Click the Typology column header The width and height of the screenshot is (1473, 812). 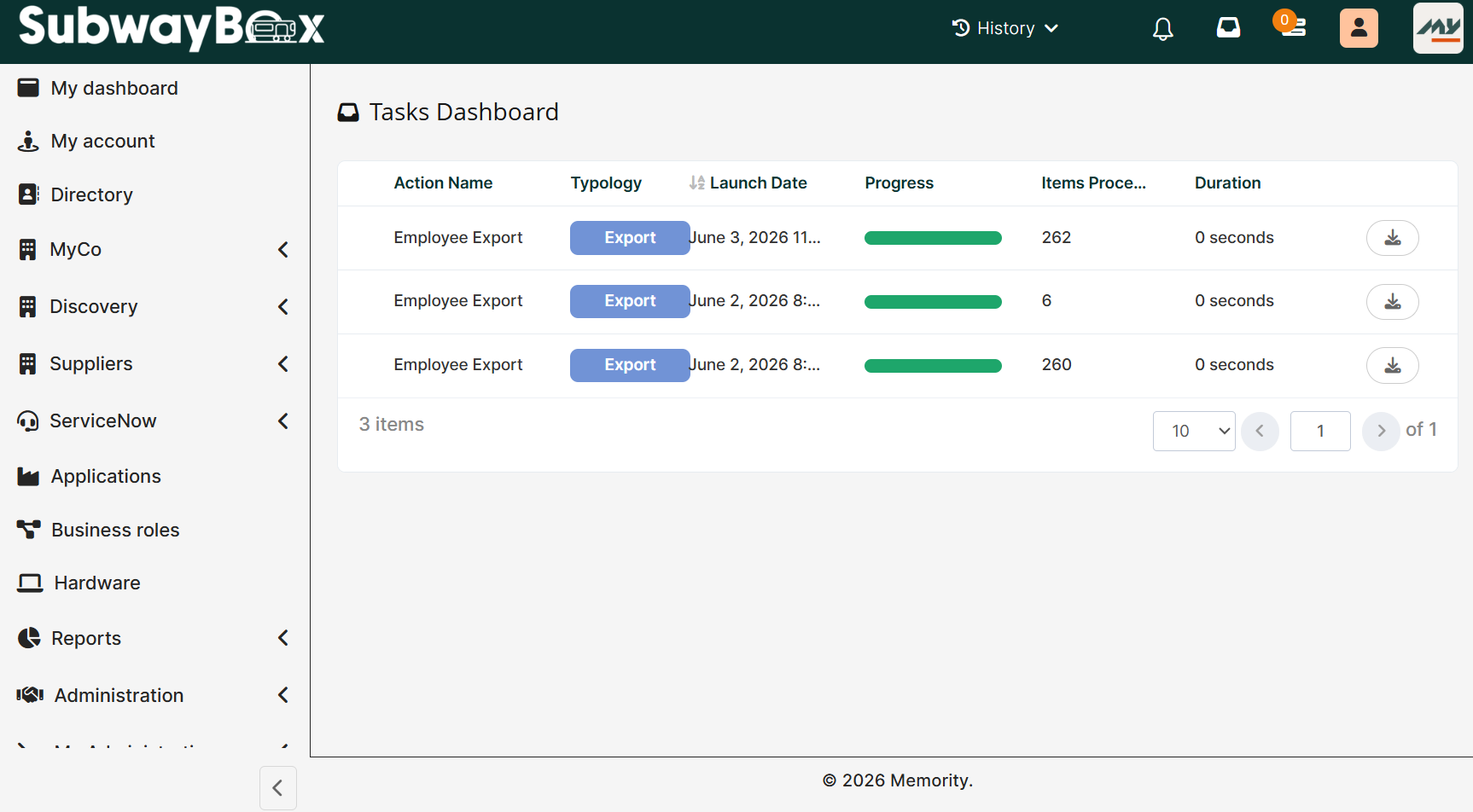pyautogui.click(x=606, y=183)
